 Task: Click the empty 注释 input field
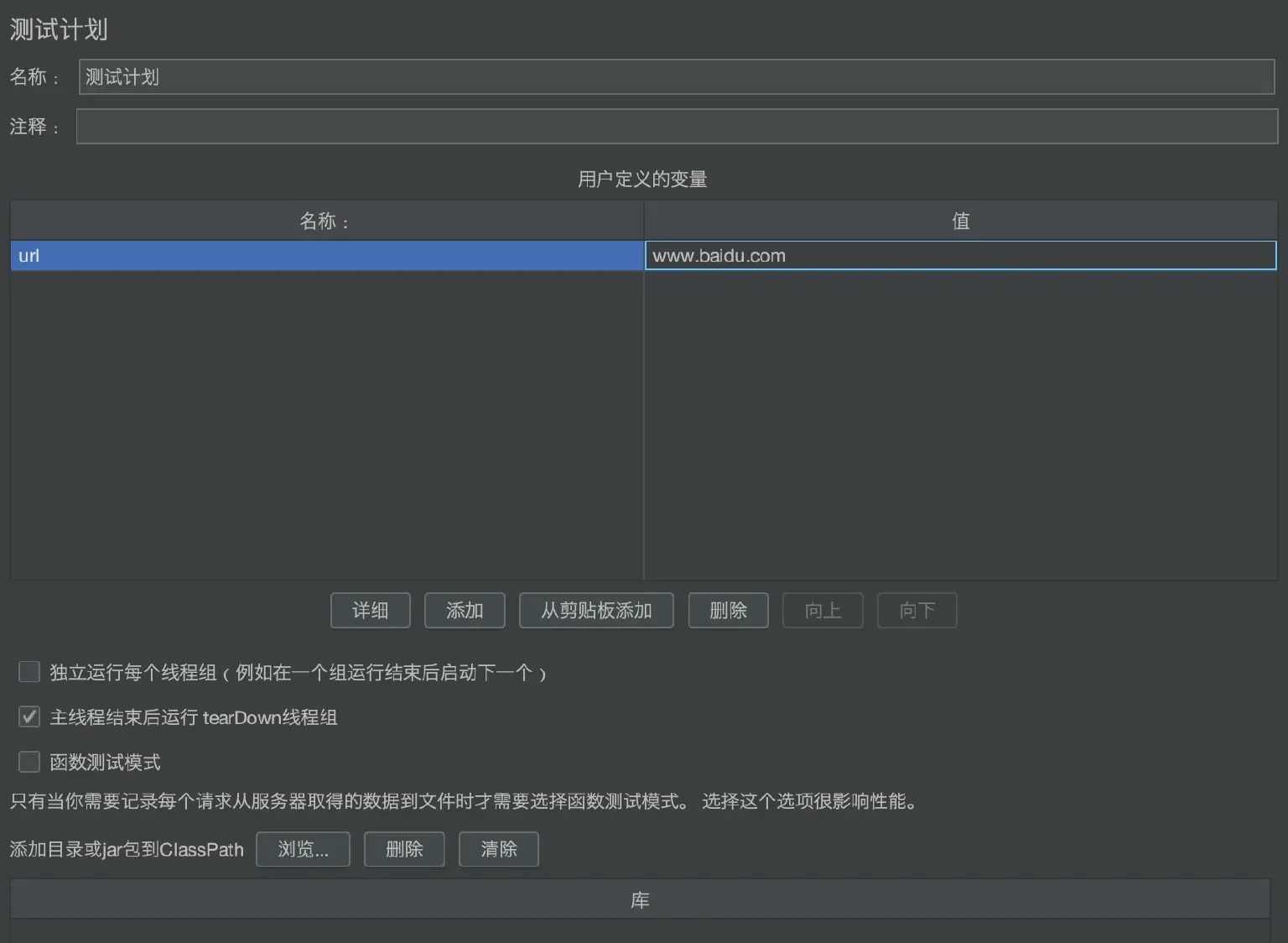click(x=676, y=126)
